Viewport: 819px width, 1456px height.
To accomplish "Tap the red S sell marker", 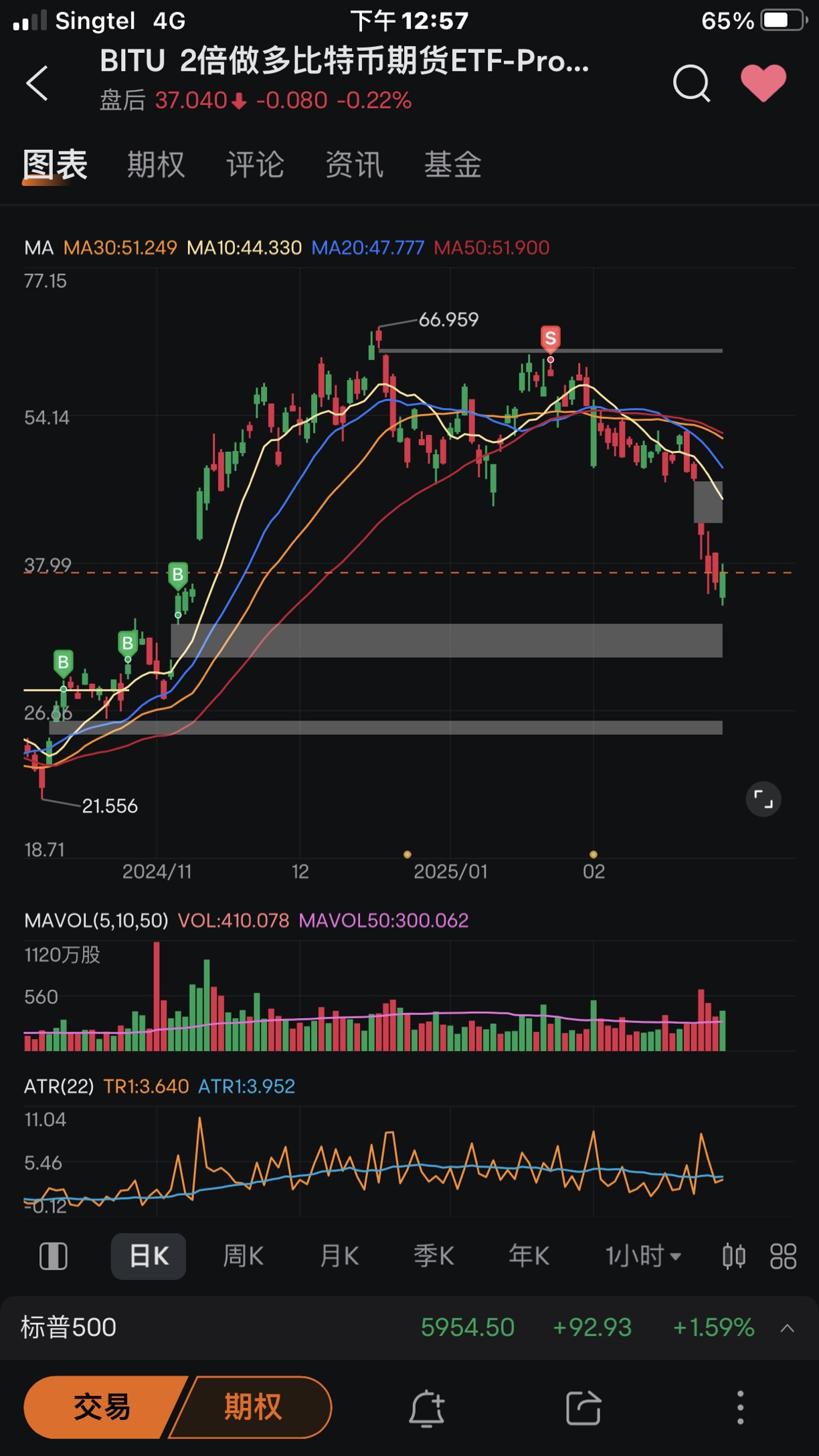I will tap(551, 339).
